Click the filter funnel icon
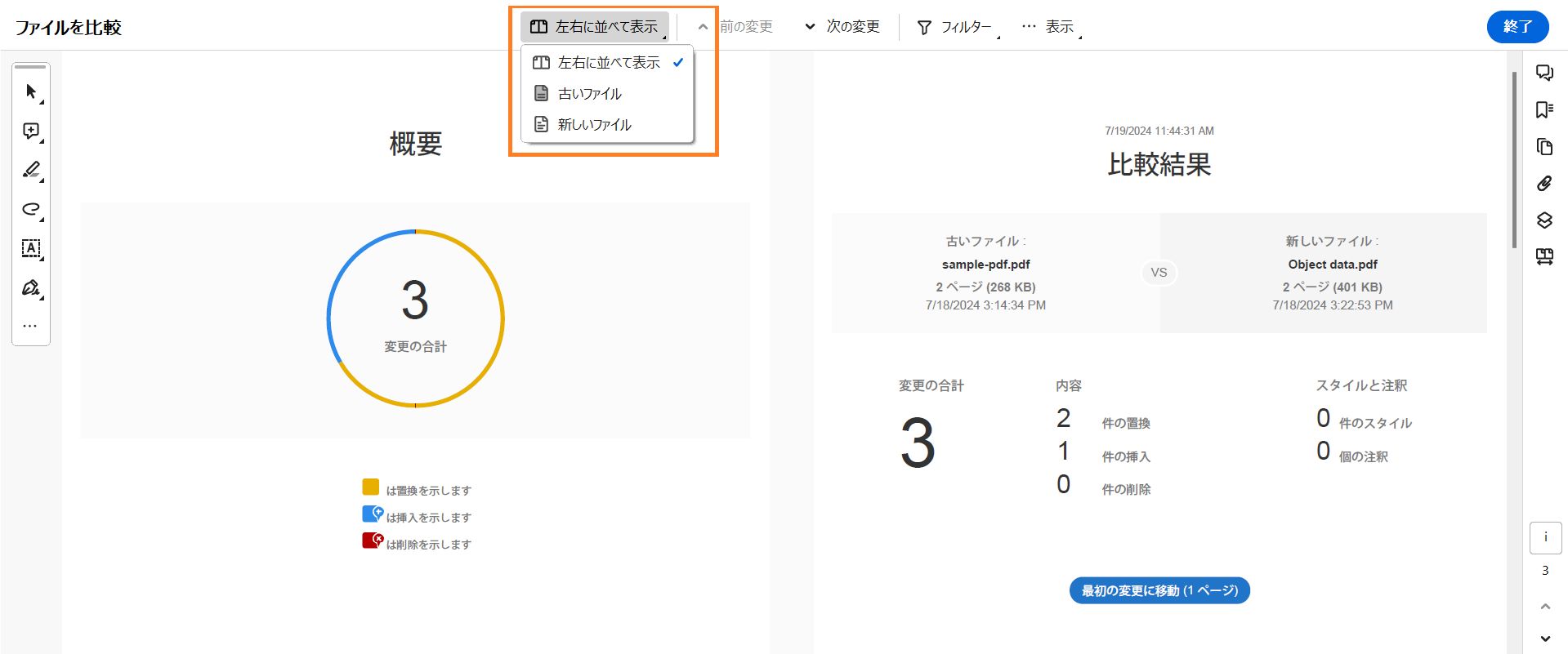 (924, 27)
